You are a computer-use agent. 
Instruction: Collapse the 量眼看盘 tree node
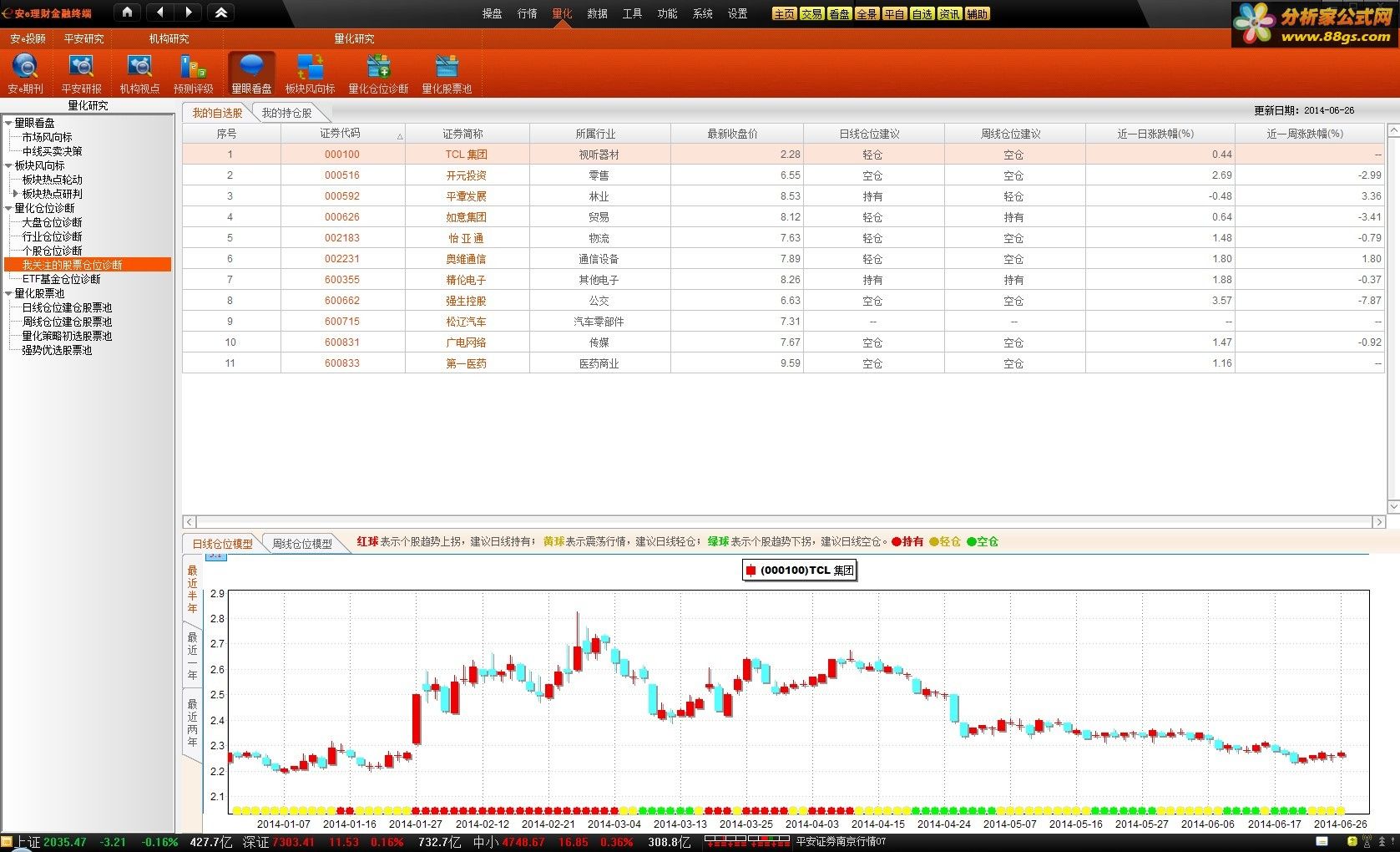[x=8, y=123]
